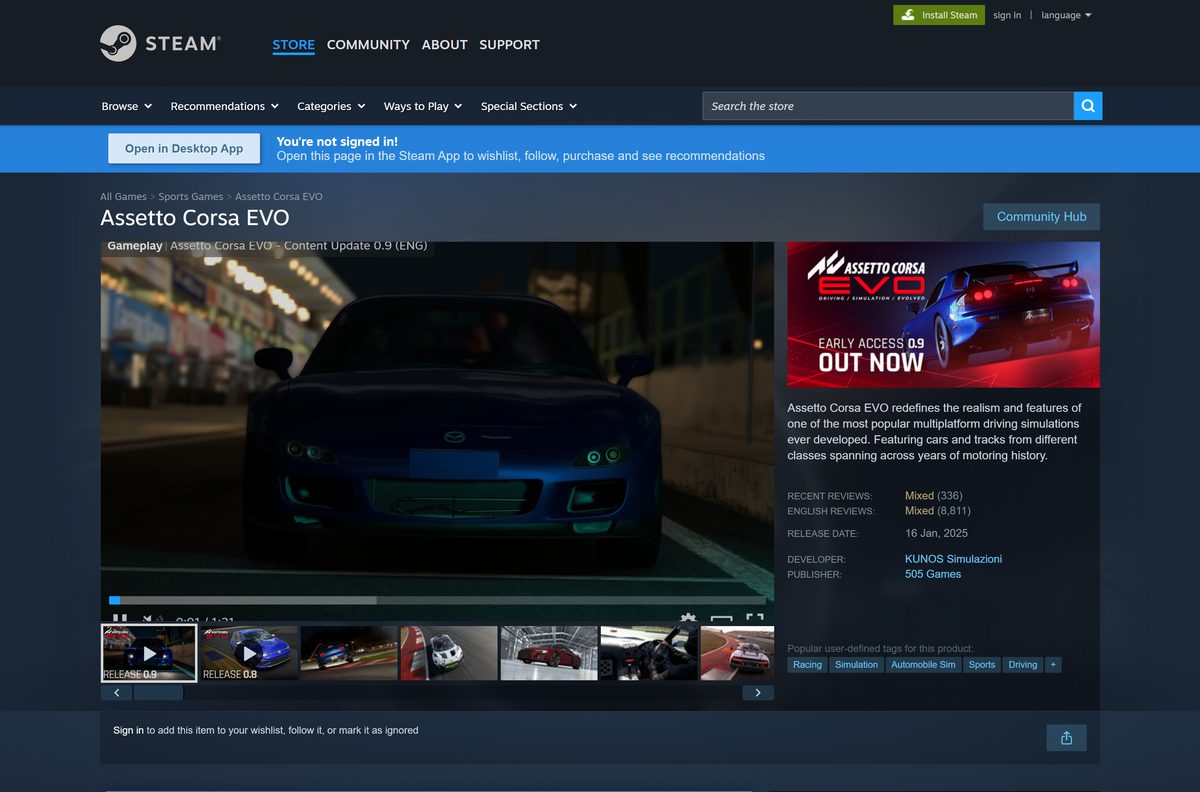Open the ABOUT tab
1200x792 pixels.
(x=444, y=44)
